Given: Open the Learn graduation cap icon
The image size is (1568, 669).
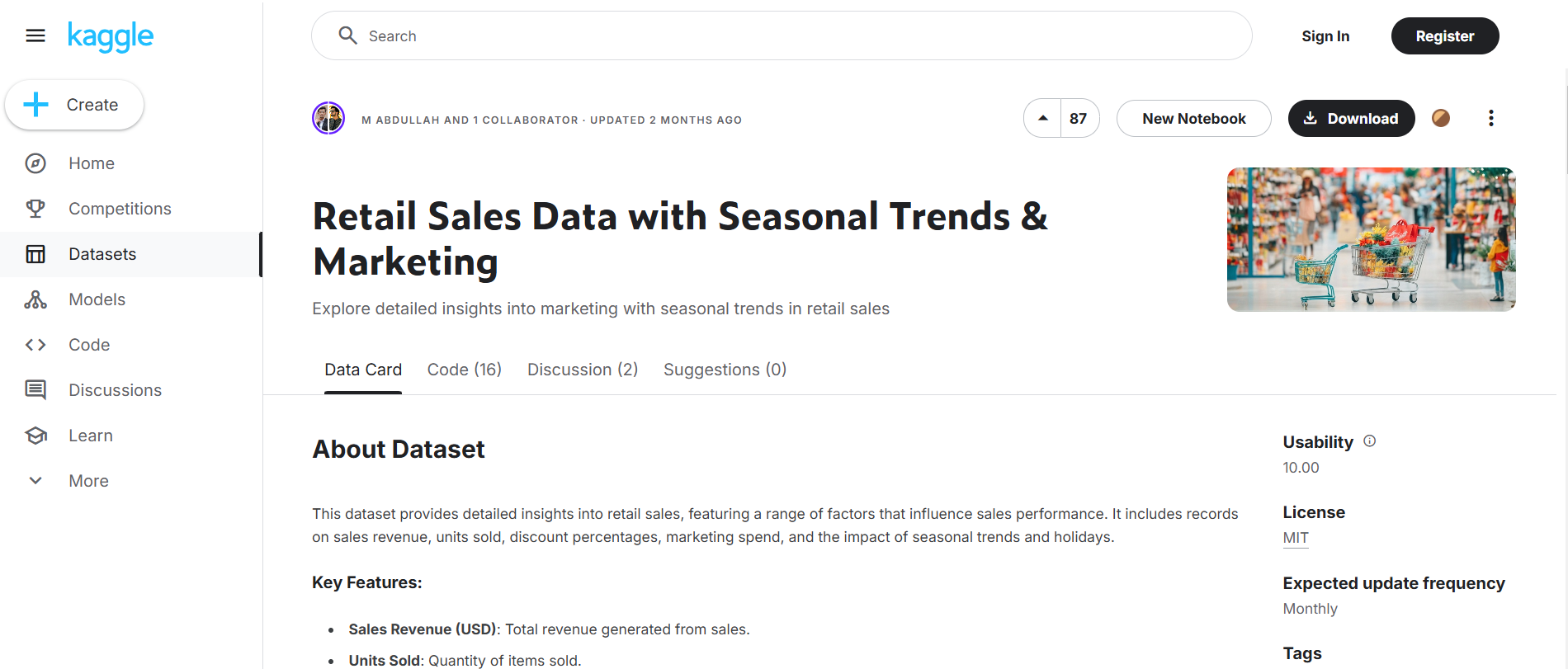Looking at the screenshot, I should pos(35,436).
